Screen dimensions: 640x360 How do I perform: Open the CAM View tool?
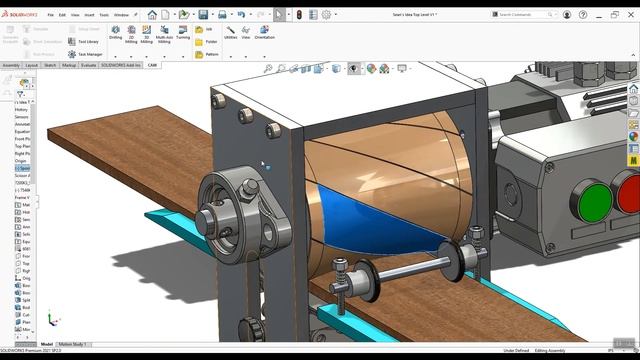(246, 32)
